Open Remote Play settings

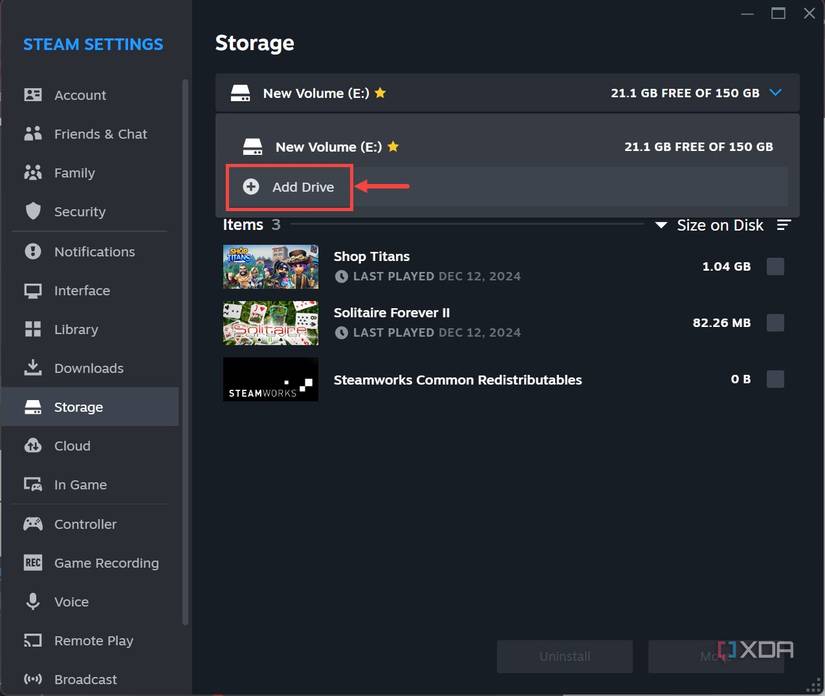(x=91, y=641)
